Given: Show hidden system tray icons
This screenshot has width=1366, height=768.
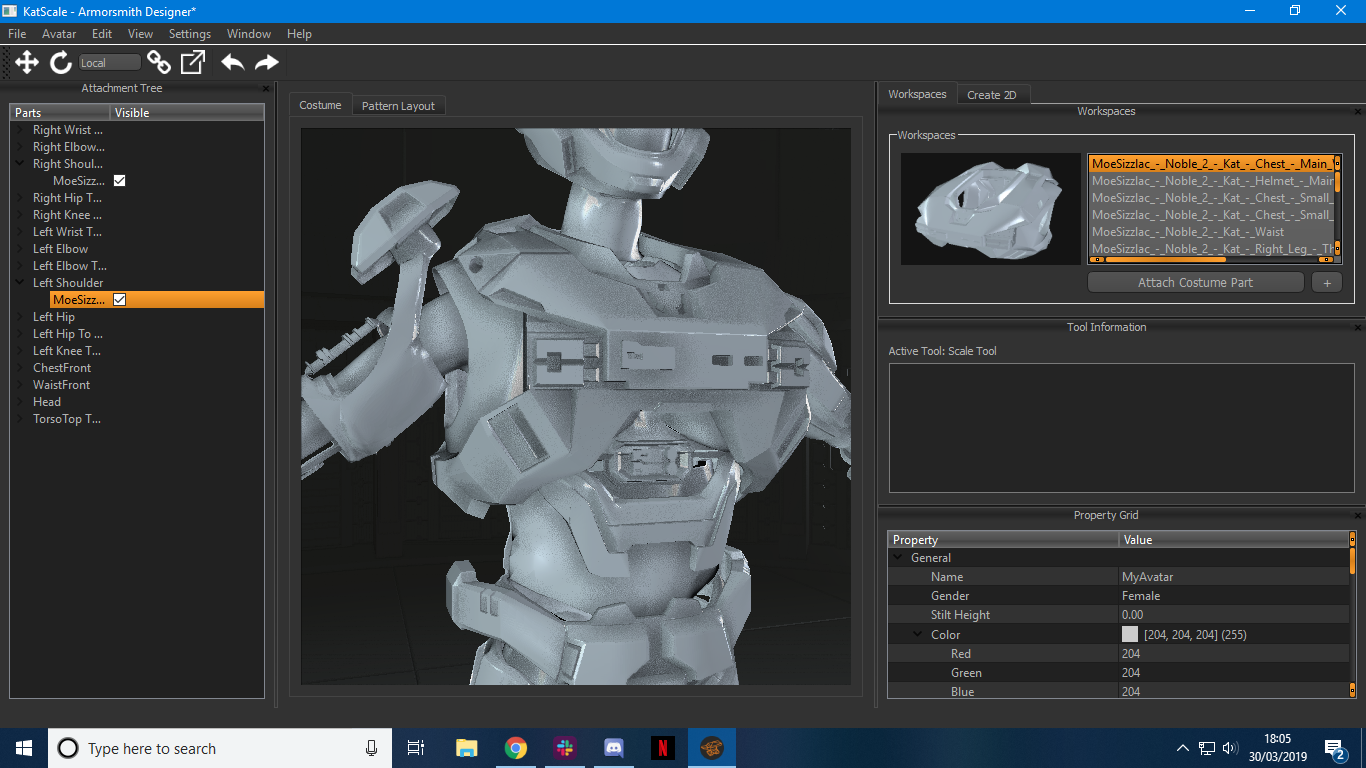Looking at the screenshot, I should 1182,748.
